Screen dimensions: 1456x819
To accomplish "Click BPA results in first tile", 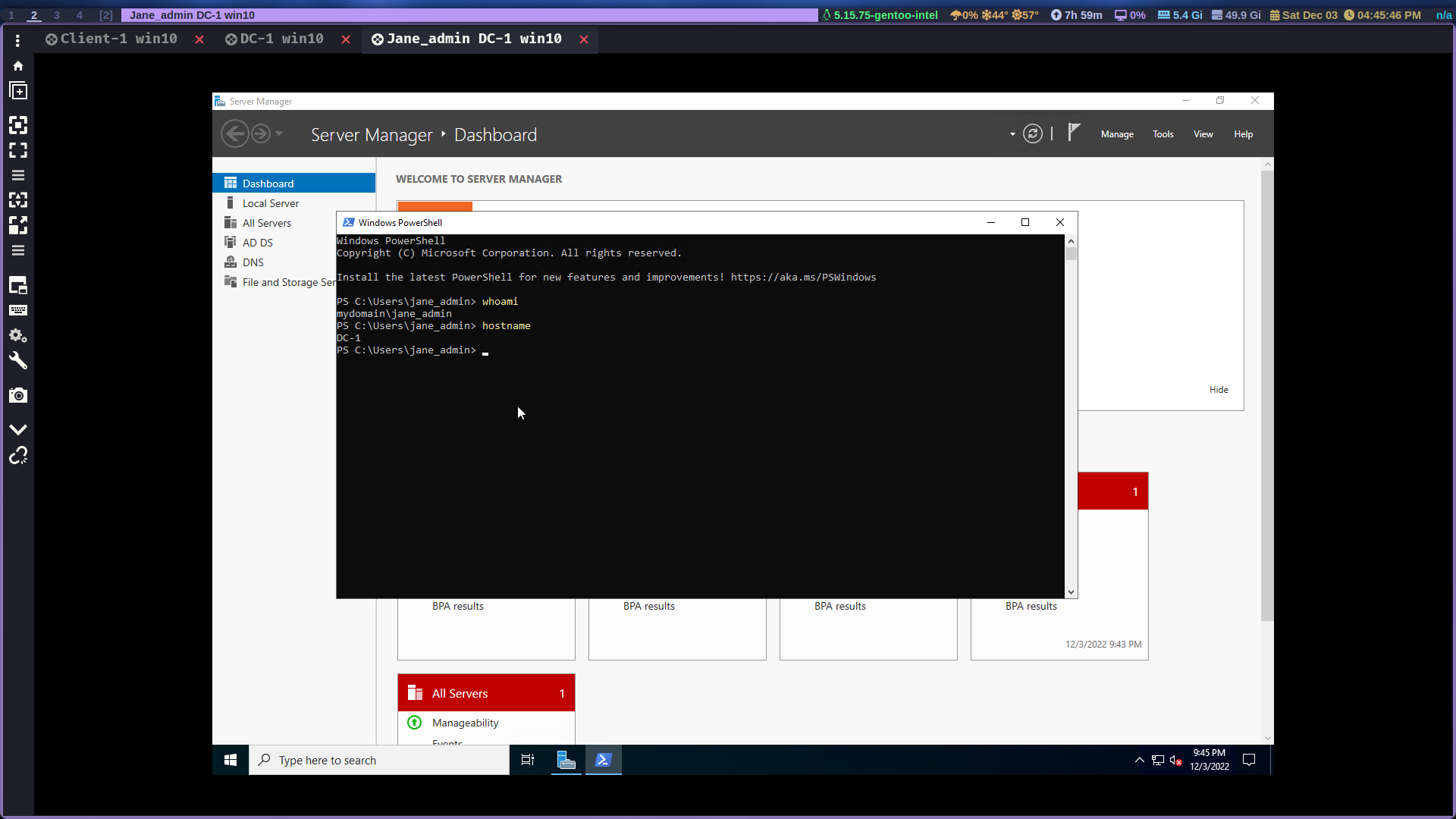I will (457, 606).
